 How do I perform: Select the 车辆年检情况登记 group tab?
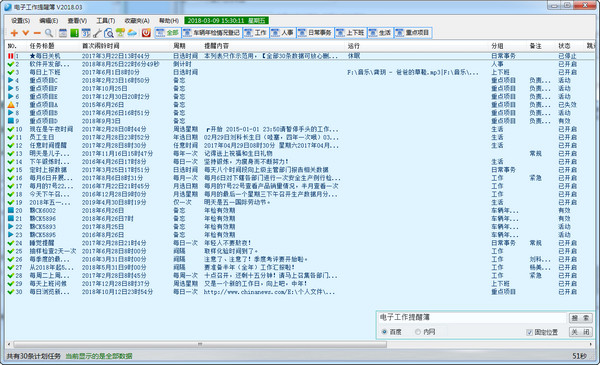click(x=212, y=33)
